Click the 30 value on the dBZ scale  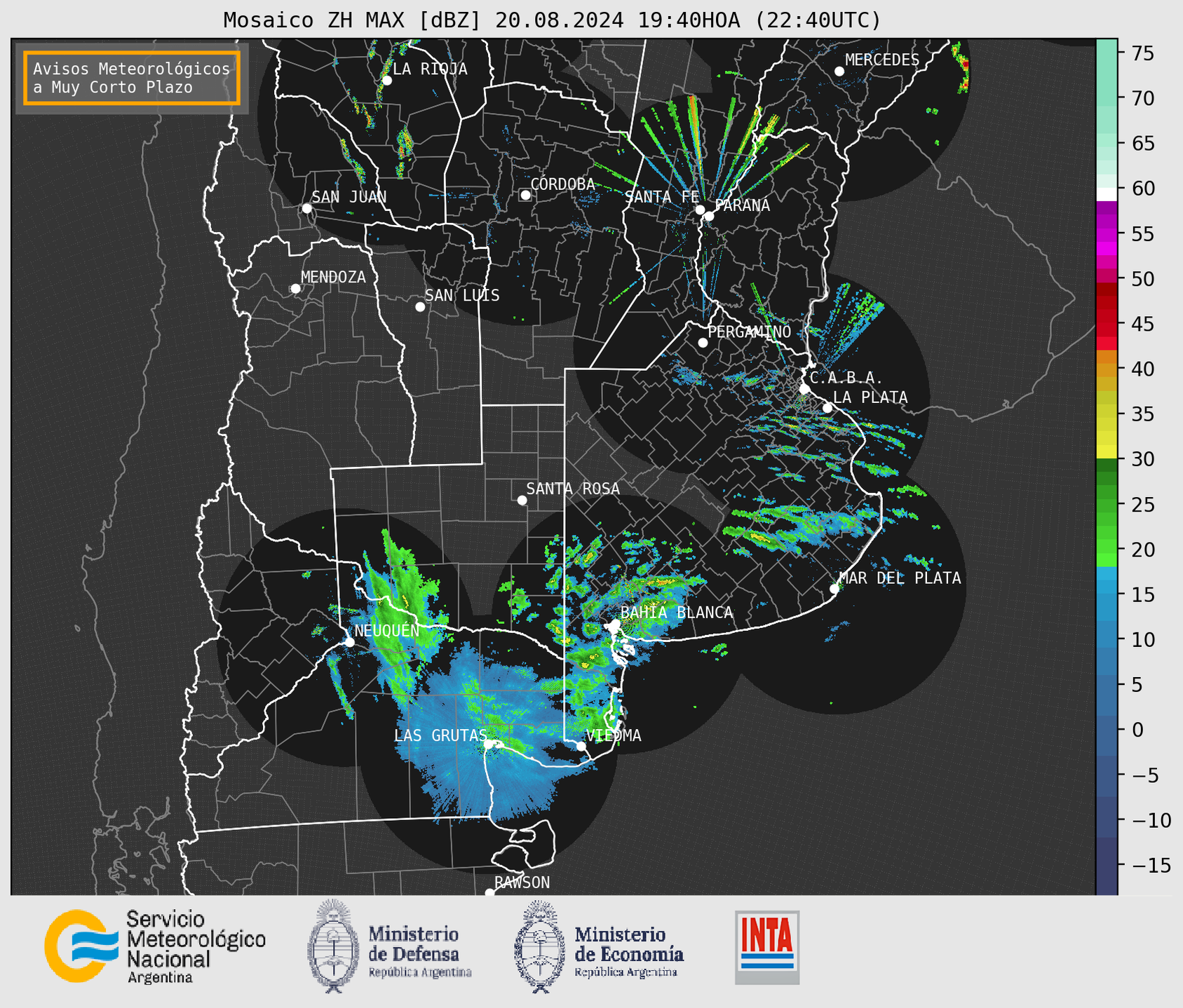pos(1142,459)
